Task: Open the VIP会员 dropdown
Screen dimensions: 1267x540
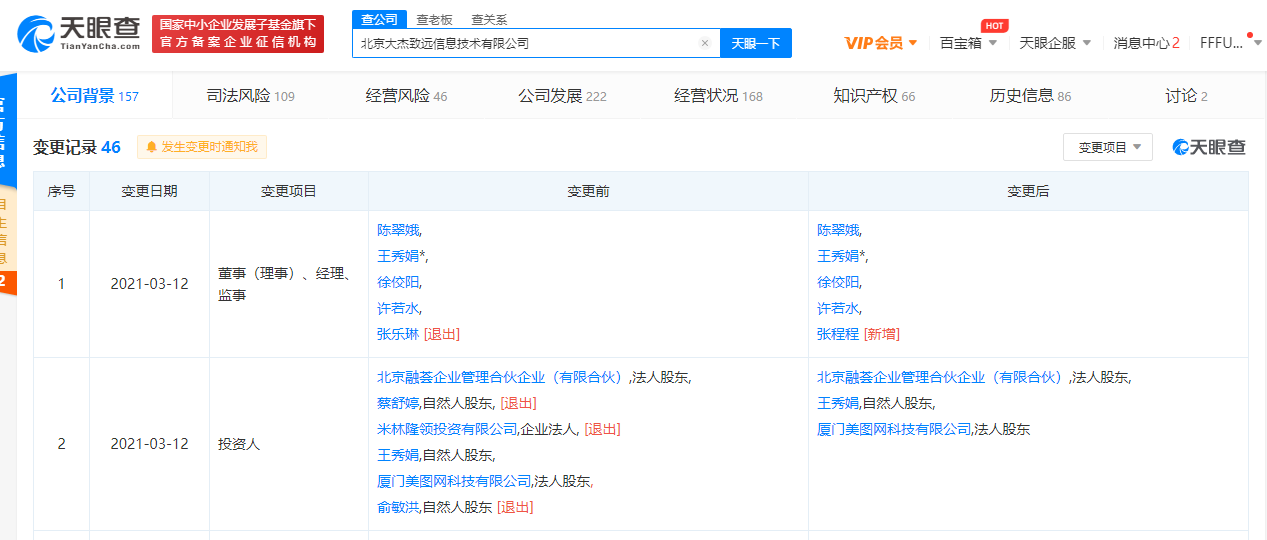Action: pyautogui.click(x=880, y=43)
